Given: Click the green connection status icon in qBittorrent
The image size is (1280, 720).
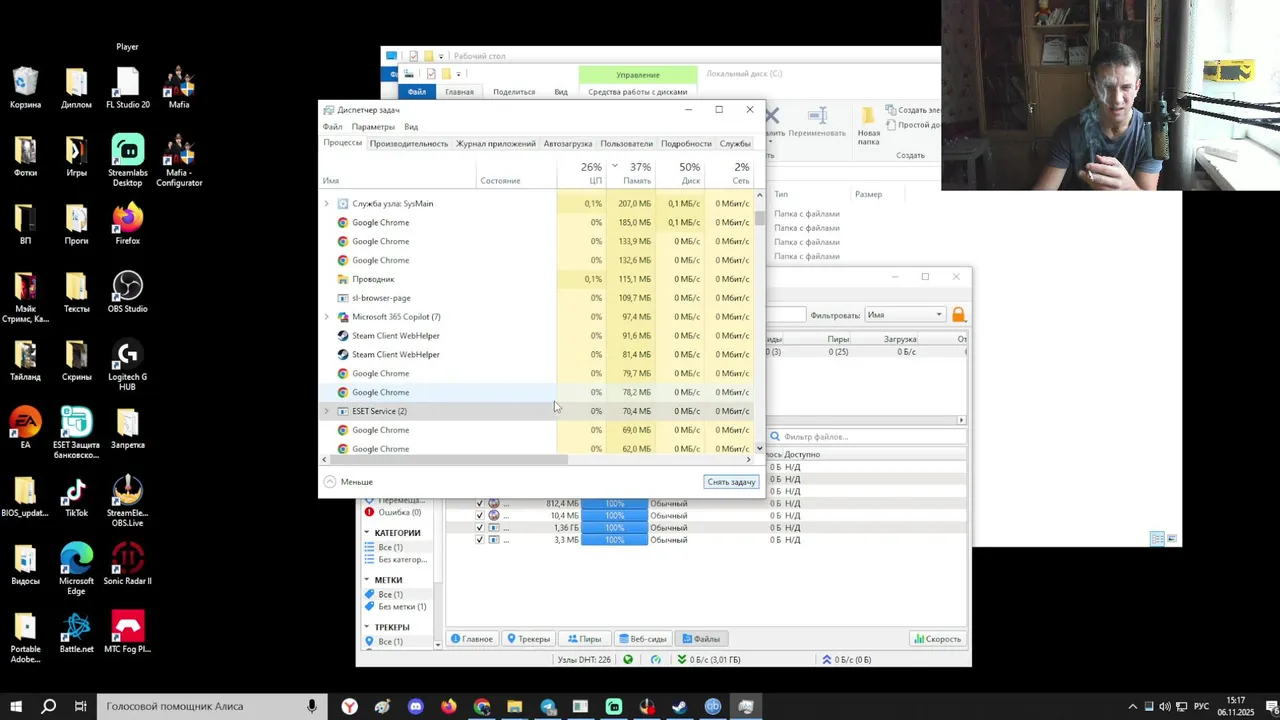Looking at the screenshot, I should tap(628, 659).
